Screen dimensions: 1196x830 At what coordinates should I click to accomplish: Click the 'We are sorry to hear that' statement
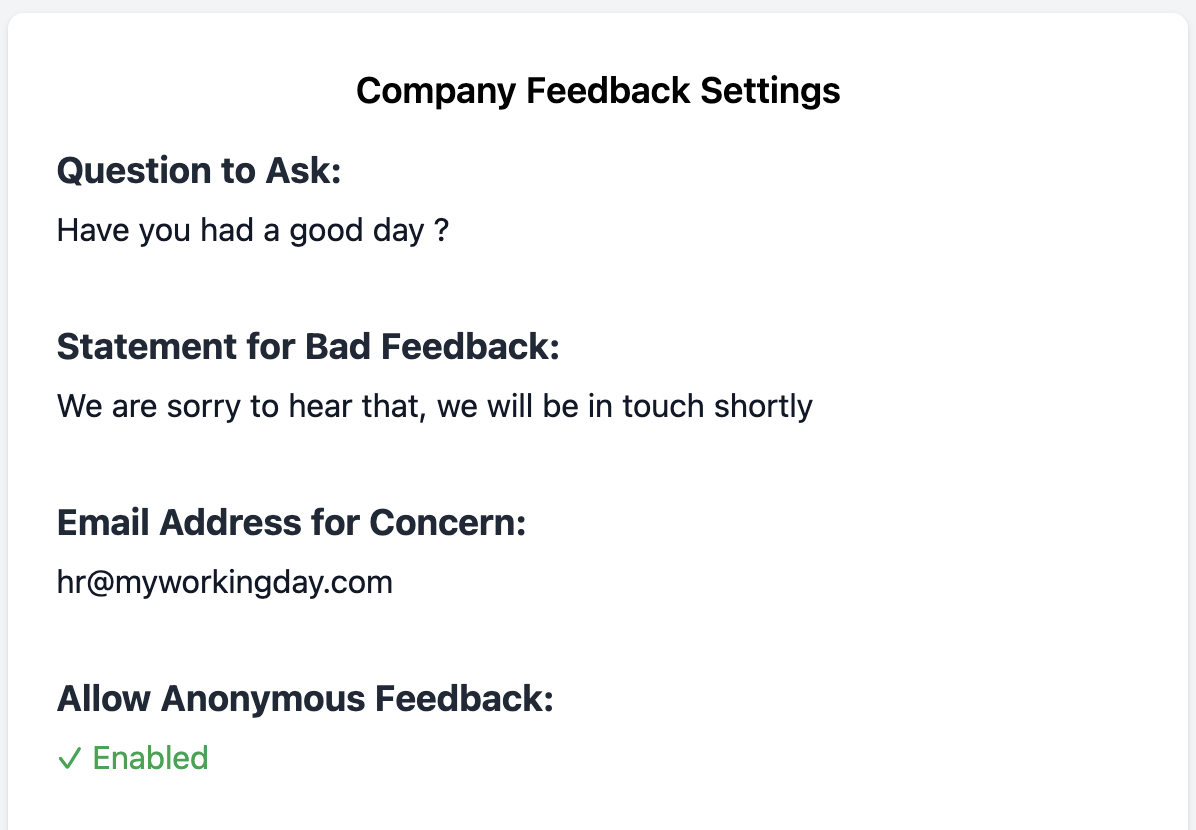[x=434, y=406]
